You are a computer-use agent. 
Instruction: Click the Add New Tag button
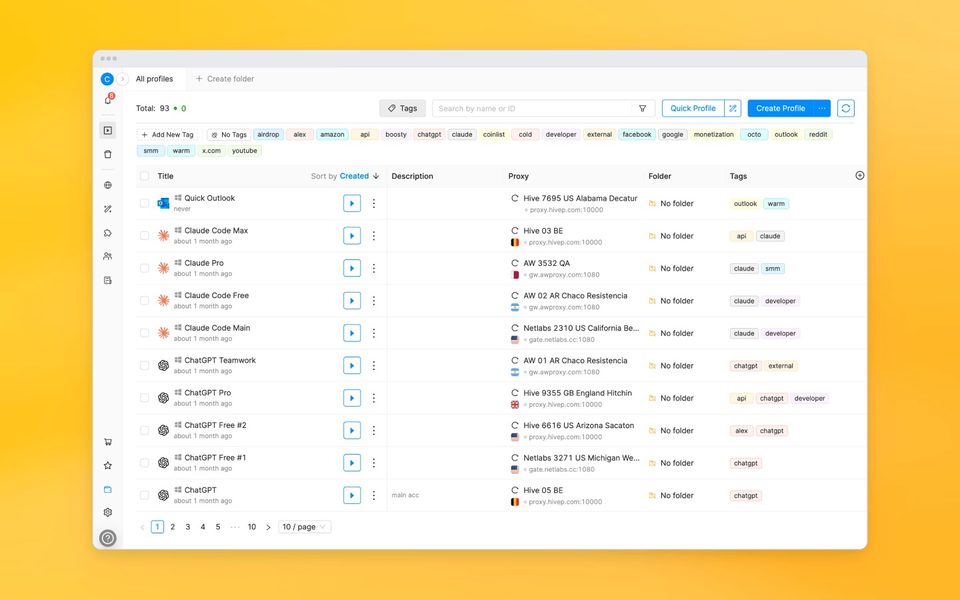click(x=167, y=135)
